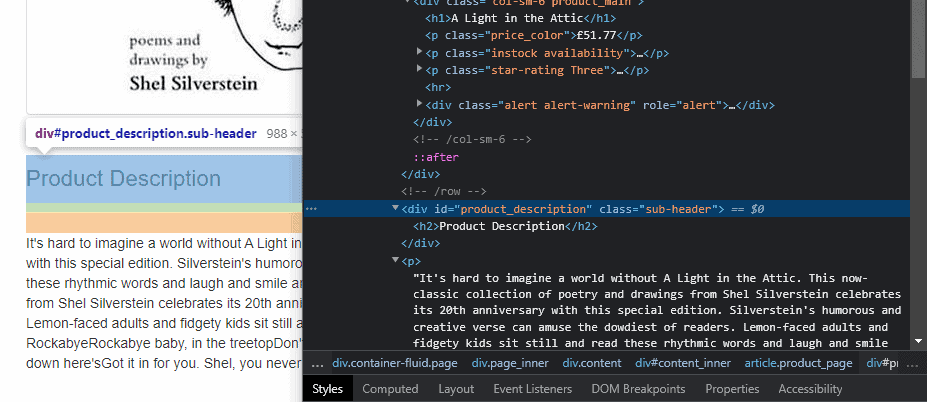Viewport: 927px width, 402px height.
Task: Select div#content_inner breadcrumb item
Action: pos(683,363)
